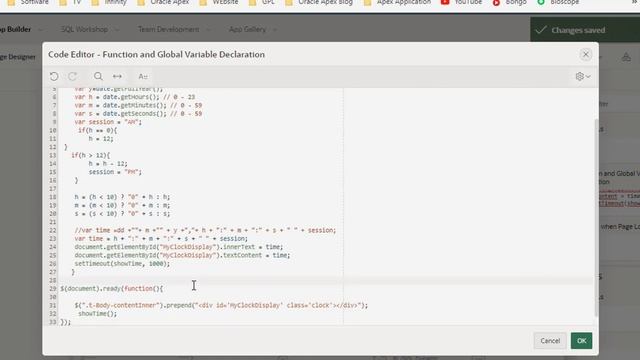640x360 pixels.
Task: Open the editor settings gear dropdown
Action: point(582,76)
